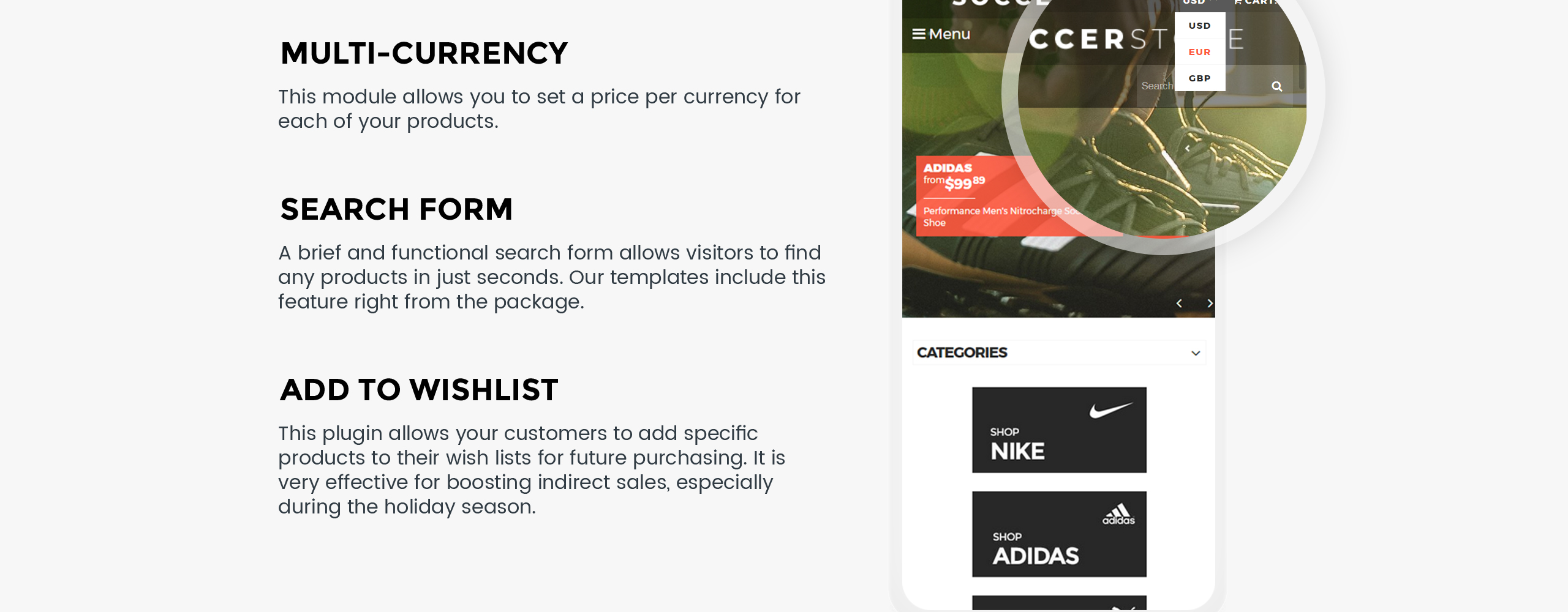Viewport: 1568px width, 612px height.
Task: Click the Categories chevron arrow
Action: click(x=1196, y=353)
